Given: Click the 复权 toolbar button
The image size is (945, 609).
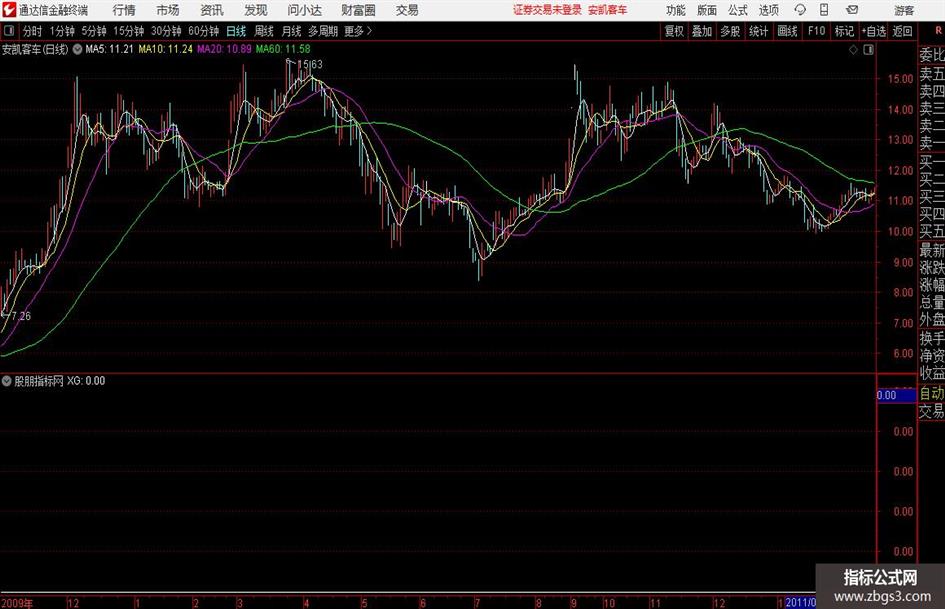Looking at the screenshot, I should pyautogui.click(x=674, y=31).
